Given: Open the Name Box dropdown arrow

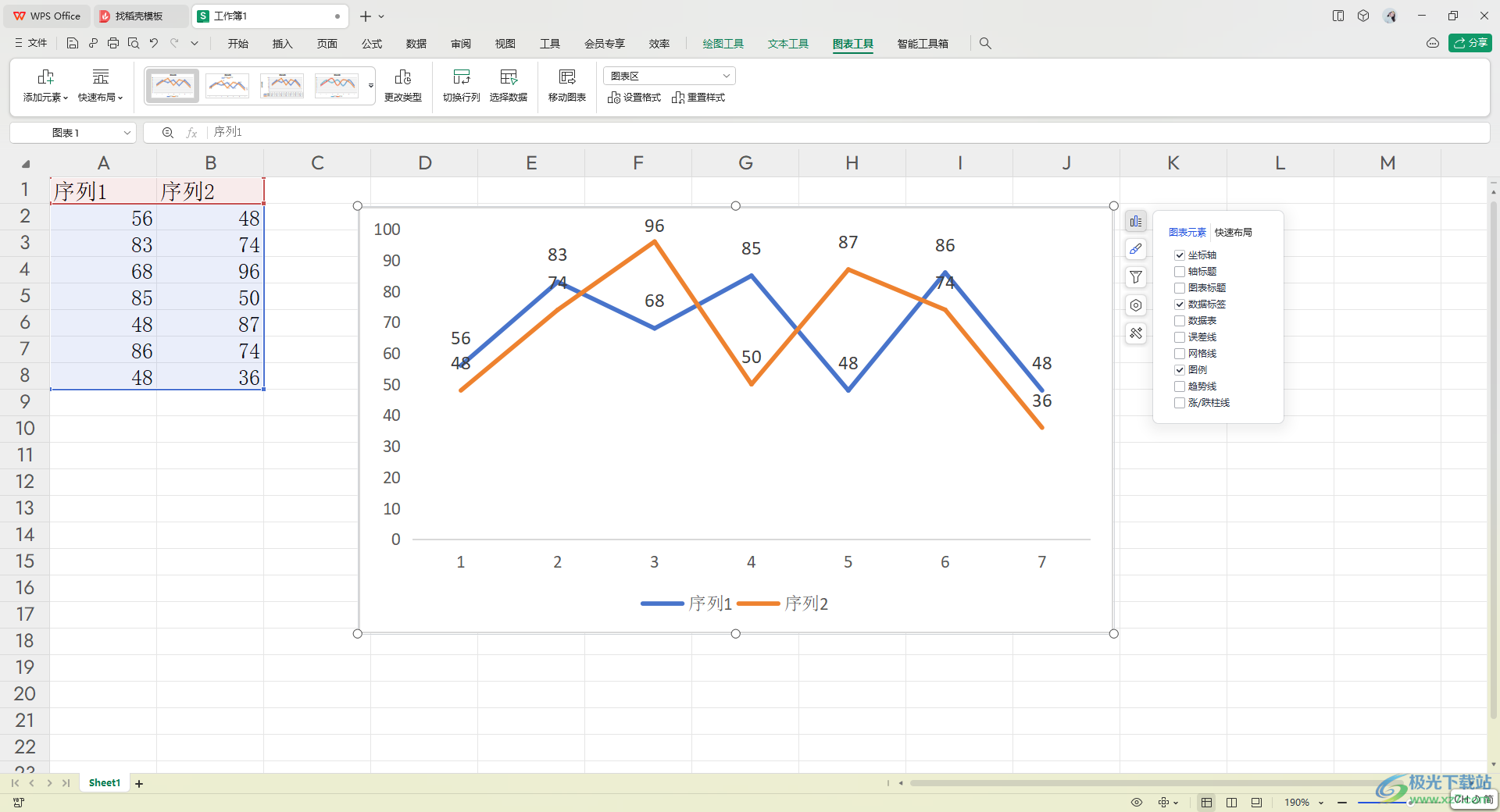Looking at the screenshot, I should (127, 133).
